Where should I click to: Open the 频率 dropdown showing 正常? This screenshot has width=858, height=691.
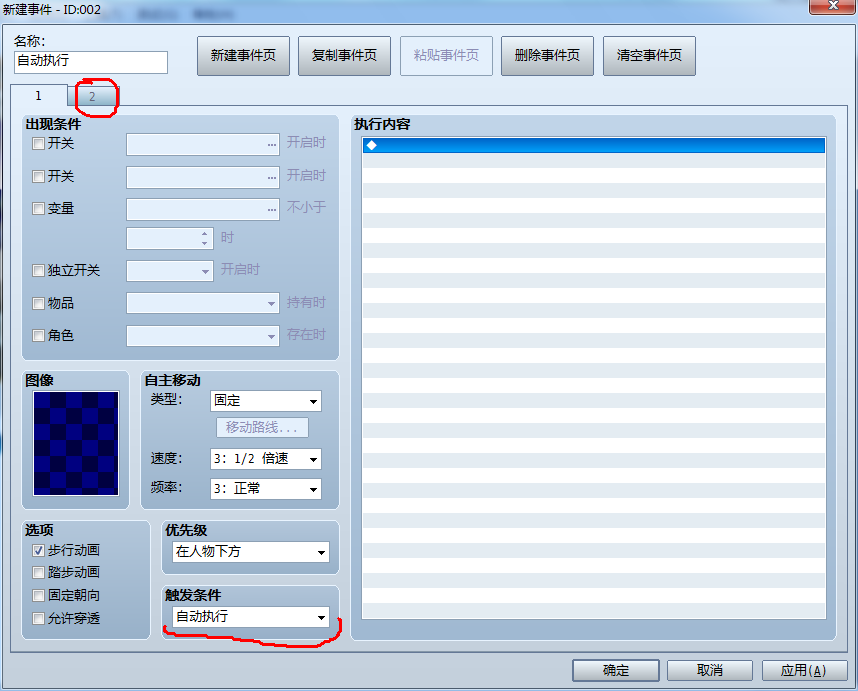click(x=266, y=489)
